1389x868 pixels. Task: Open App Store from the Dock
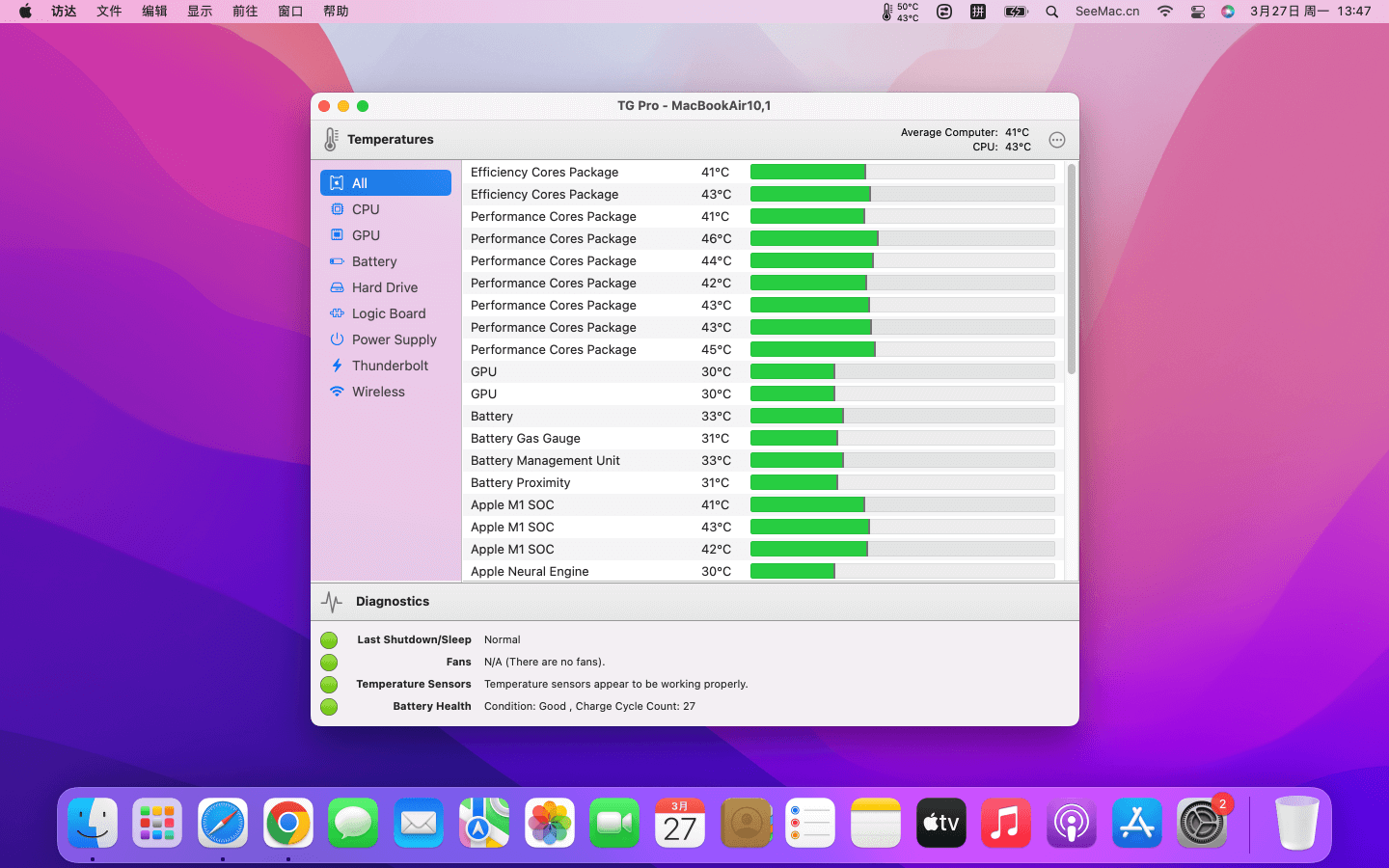(1137, 823)
